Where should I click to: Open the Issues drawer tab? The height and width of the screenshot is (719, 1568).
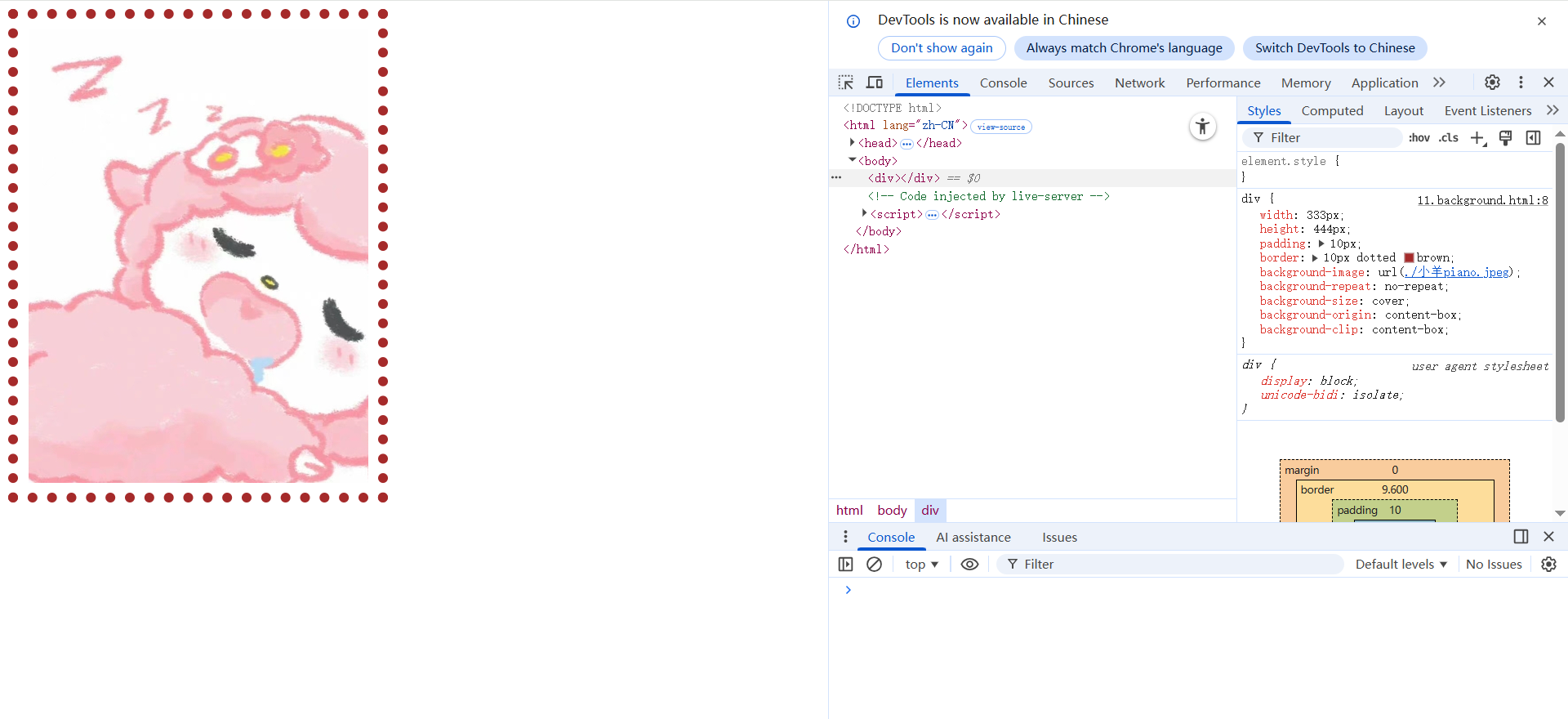tap(1059, 537)
